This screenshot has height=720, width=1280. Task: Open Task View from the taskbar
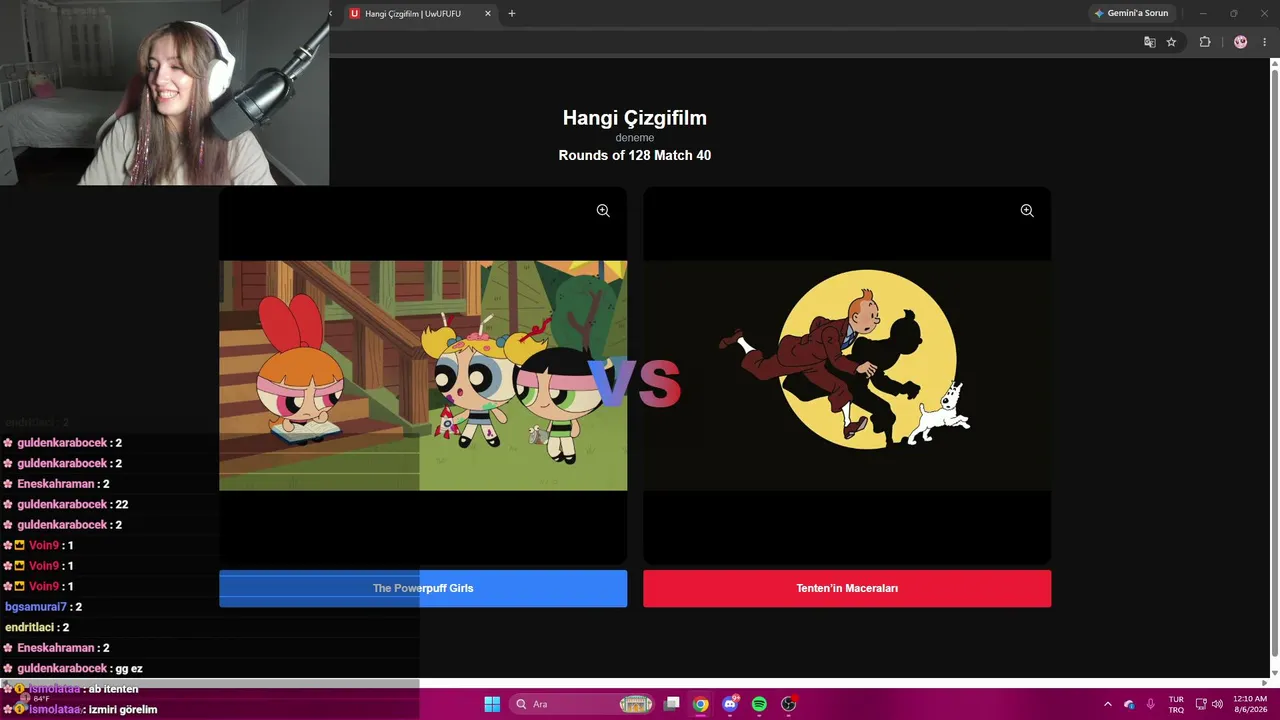[x=672, y=704]
